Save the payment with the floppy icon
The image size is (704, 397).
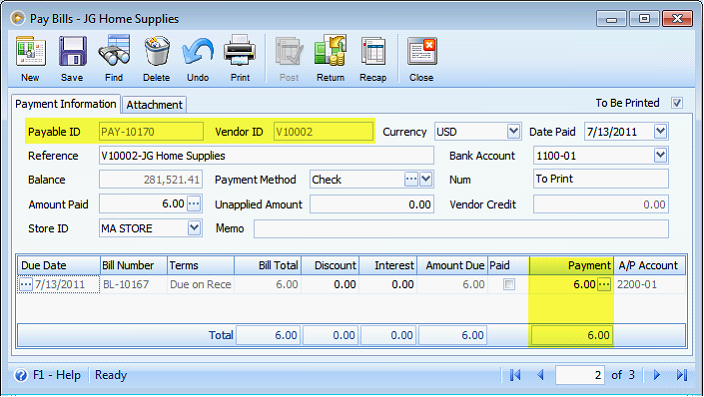point(72,52)
